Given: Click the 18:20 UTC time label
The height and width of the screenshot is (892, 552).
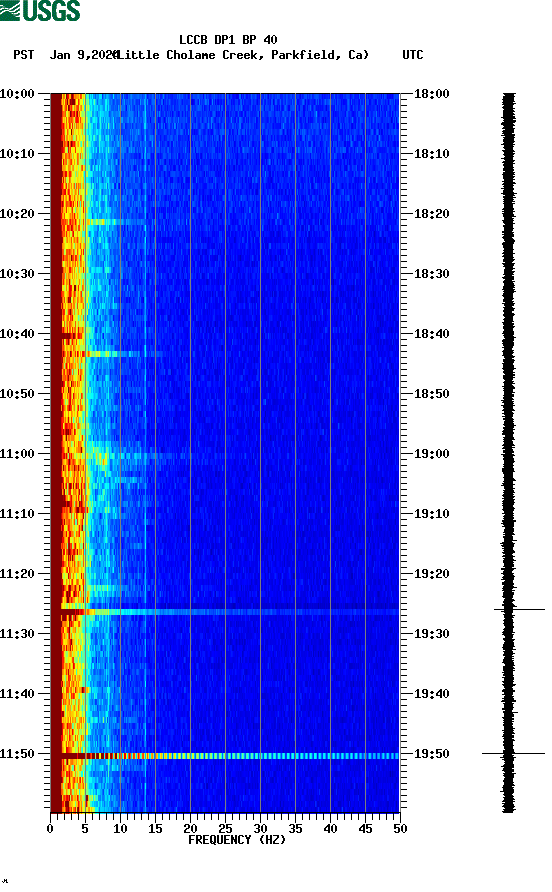Looking at the screenshot, I should (431, 214).
